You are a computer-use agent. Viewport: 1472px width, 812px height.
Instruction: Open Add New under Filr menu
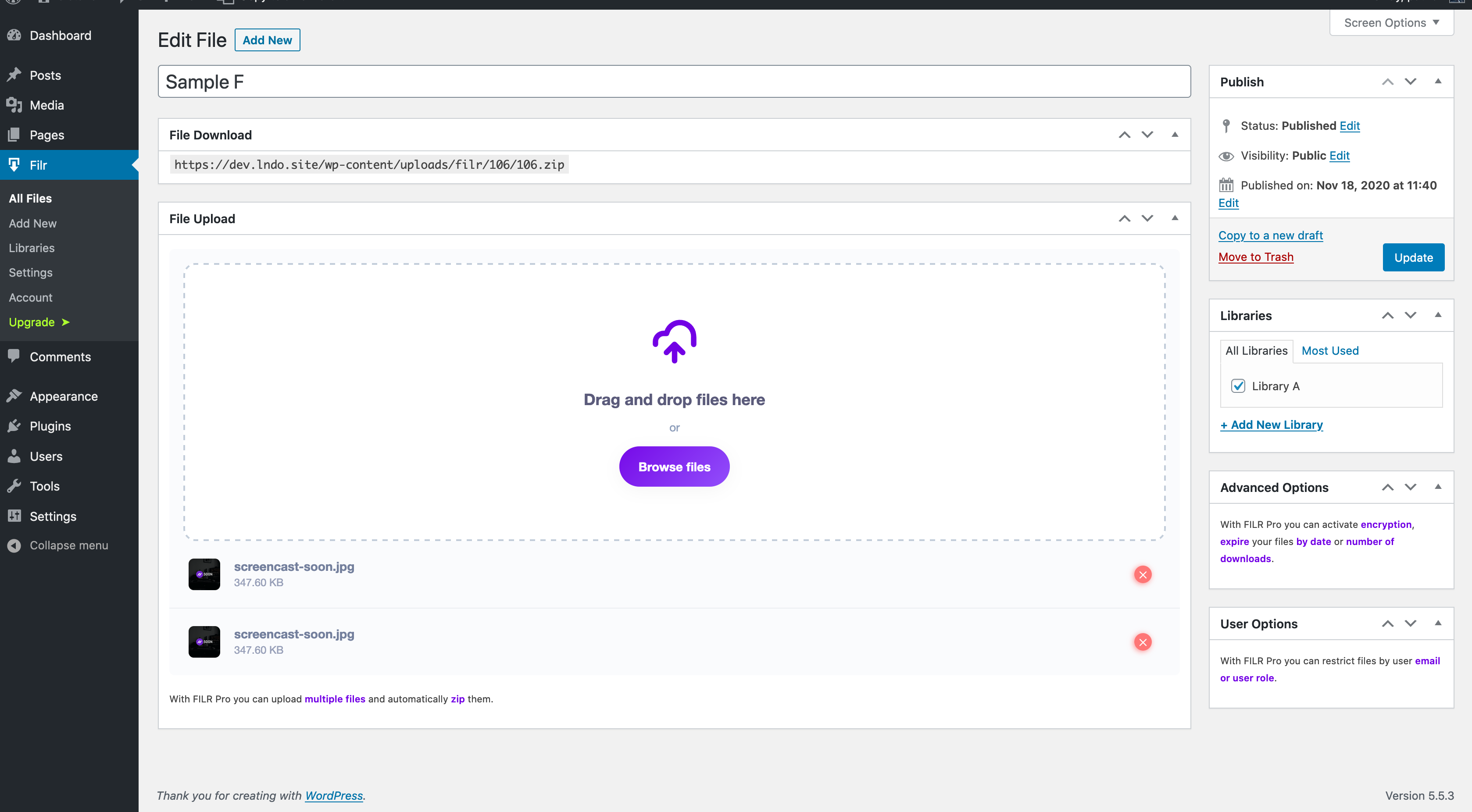click(32, 223)
